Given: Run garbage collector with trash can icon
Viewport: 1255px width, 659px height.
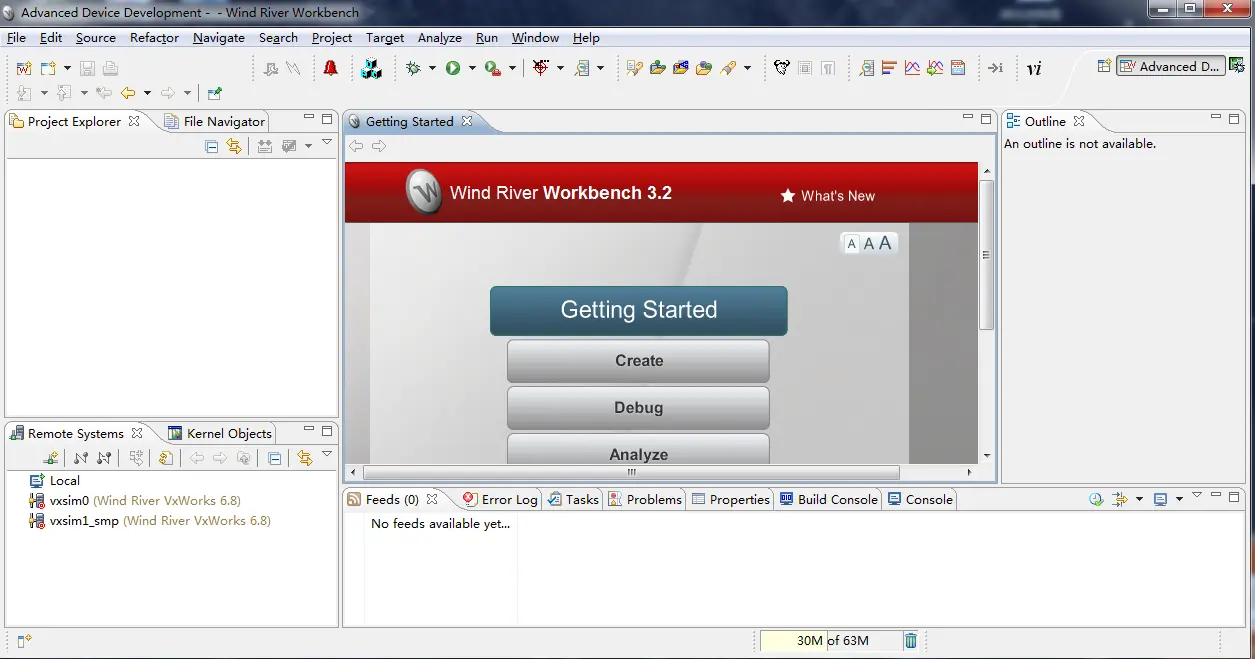Looking at the screenshot, I should tap(911, 641).
